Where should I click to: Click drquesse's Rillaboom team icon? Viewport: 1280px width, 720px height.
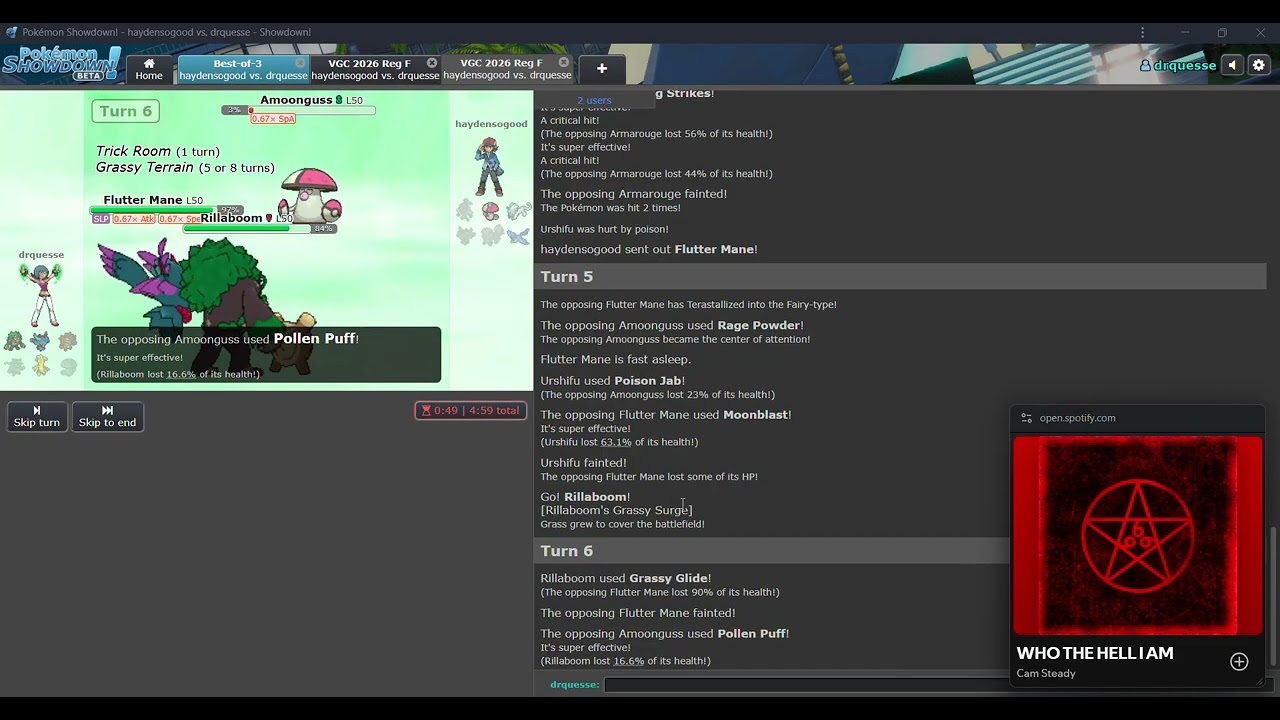(x=14, y=342)
